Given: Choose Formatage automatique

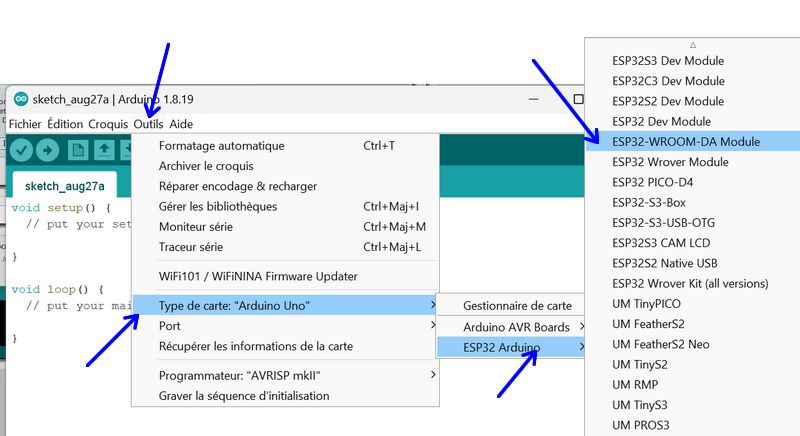Looking at the screenshot, I should click(285, 146).
